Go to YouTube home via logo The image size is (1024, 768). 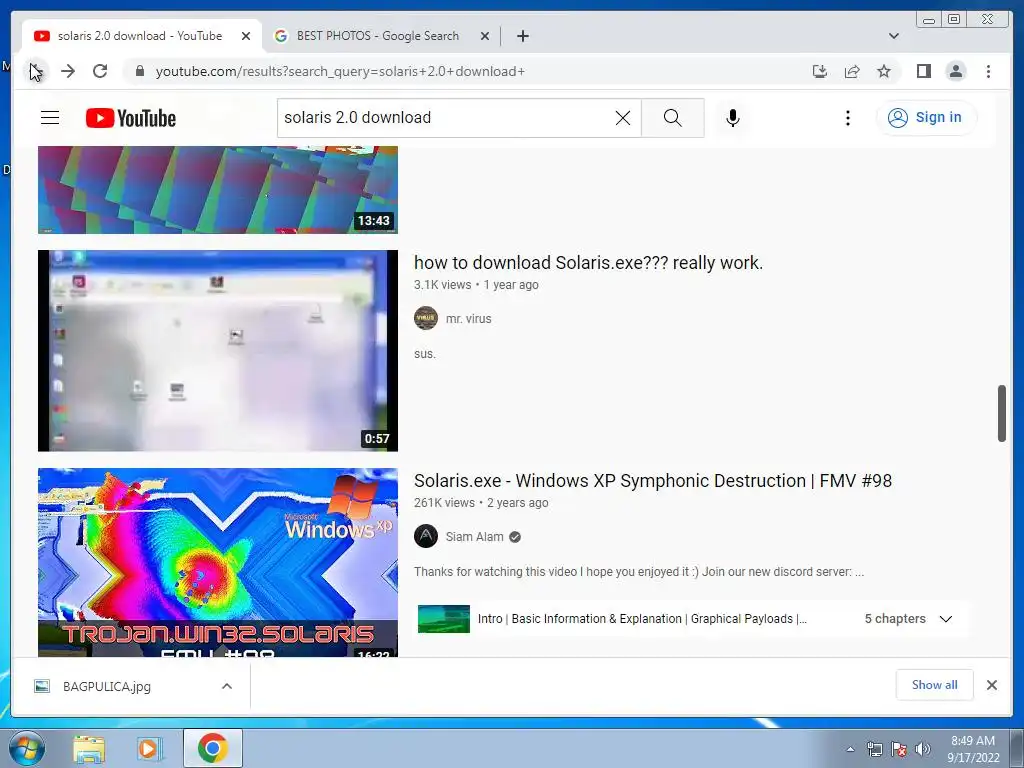(x=131, y=118)
